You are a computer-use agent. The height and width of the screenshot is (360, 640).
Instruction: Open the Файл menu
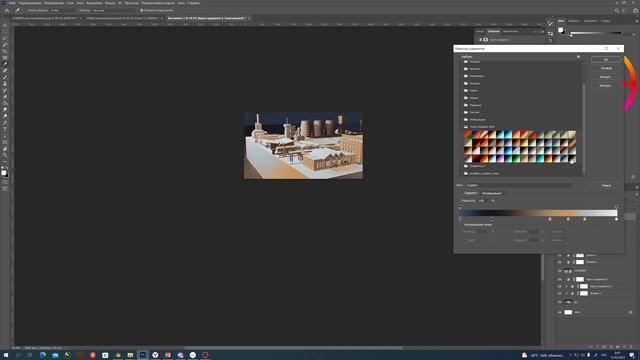click(x=12, y=3)
